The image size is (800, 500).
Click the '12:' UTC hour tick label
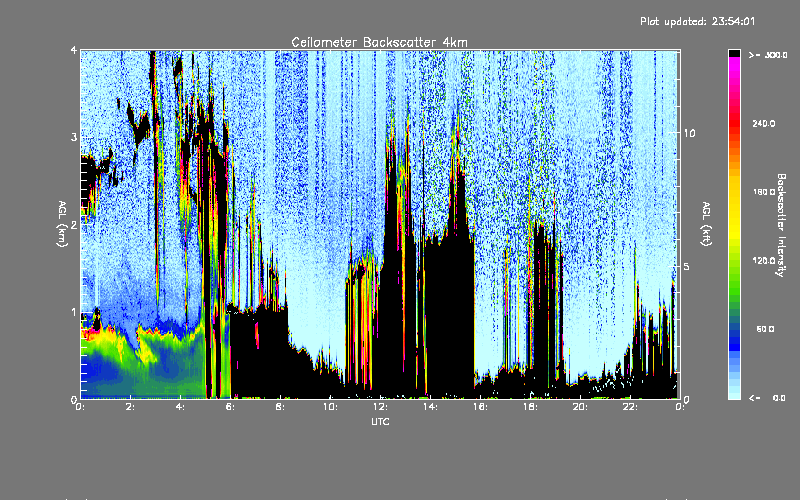coord(380,407)
